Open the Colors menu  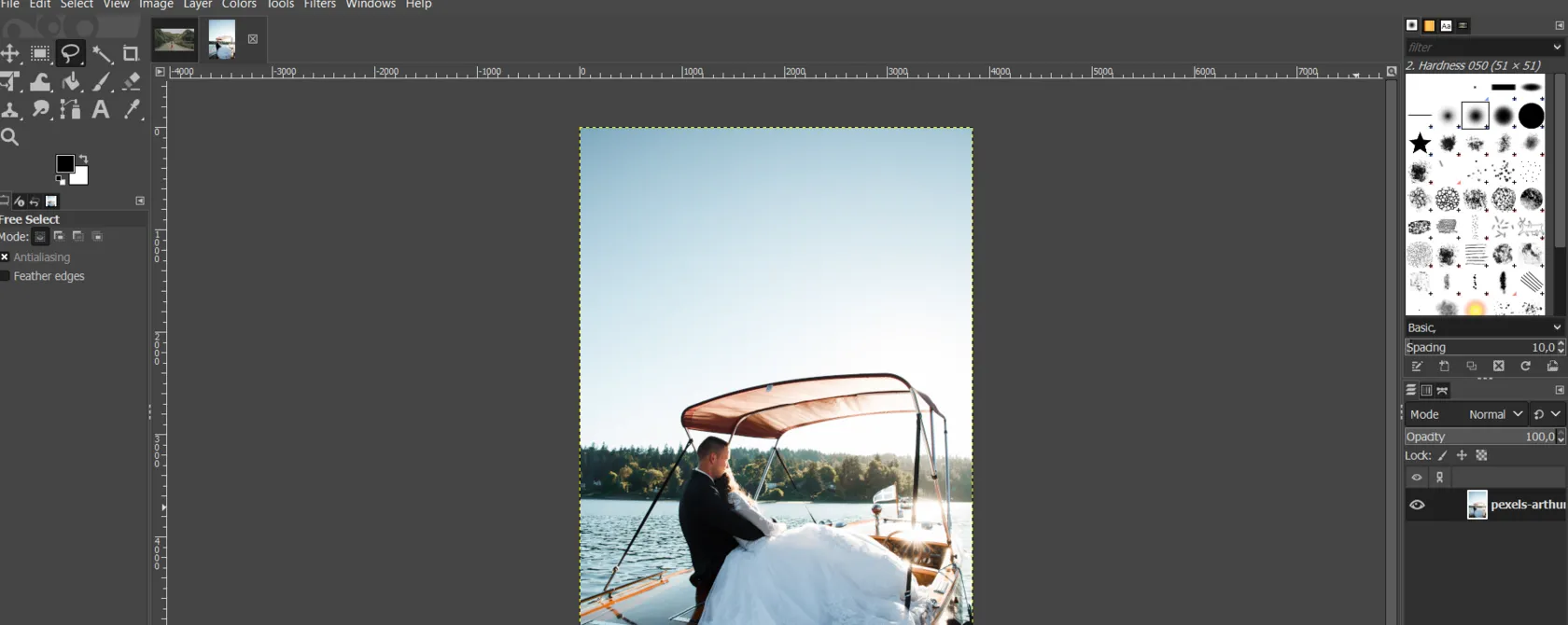[239, 5]
